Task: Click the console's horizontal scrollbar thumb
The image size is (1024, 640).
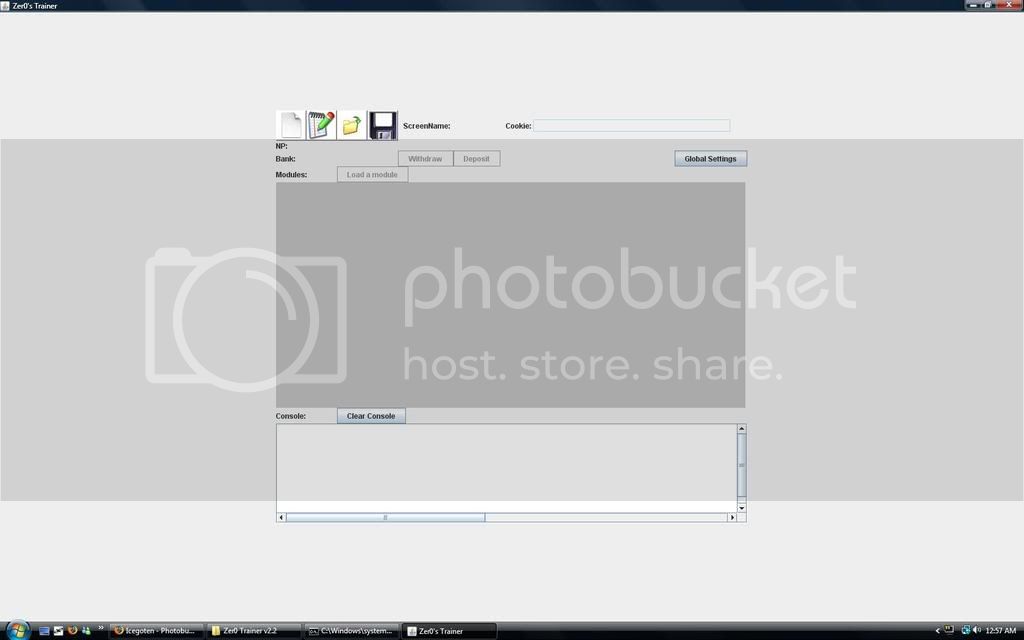Action: 385,517
